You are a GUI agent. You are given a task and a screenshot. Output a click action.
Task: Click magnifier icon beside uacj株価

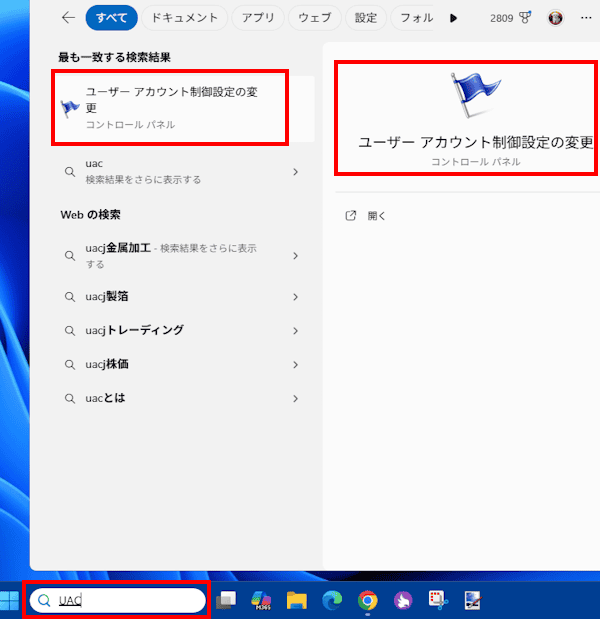(70, 365)
